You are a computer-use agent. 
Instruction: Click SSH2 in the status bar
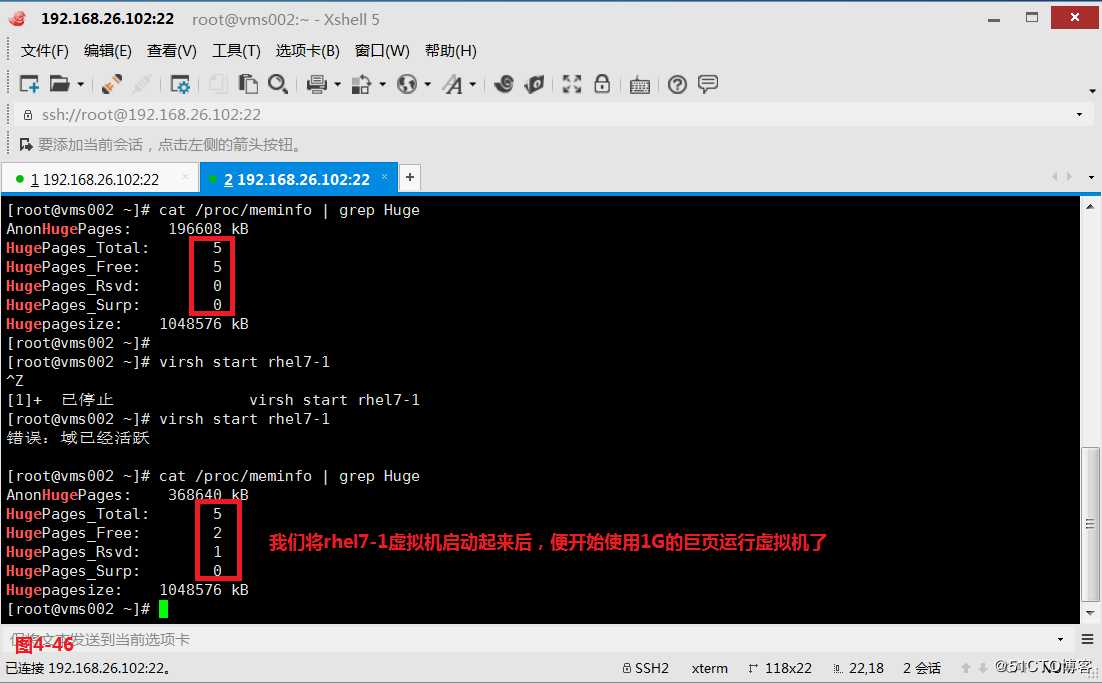click(x=646, y=668)
